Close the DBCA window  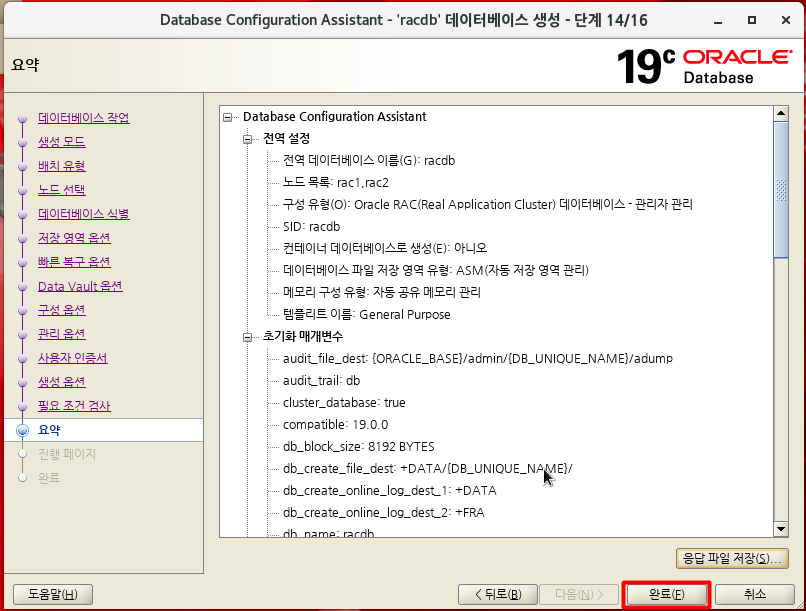(x=785, y=21)
